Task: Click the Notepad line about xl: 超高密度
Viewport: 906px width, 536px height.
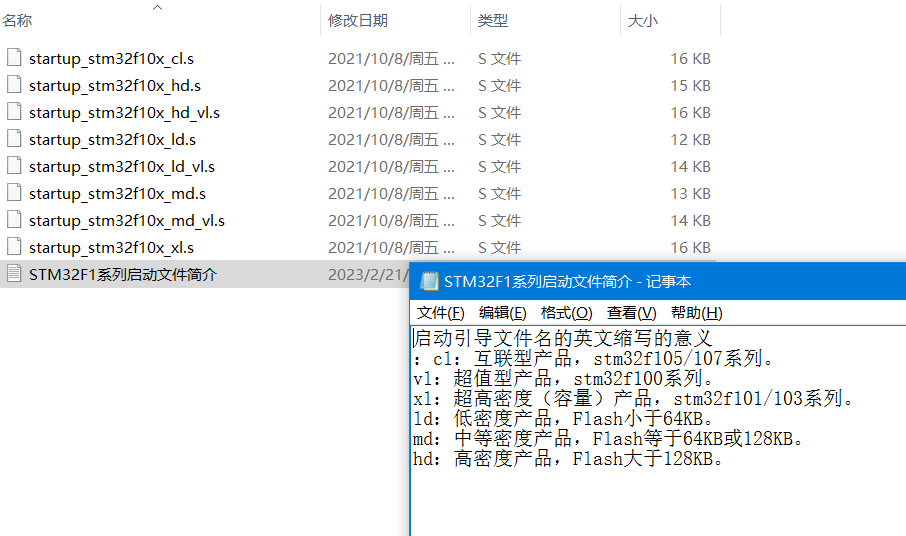Action: coord(633,399)
